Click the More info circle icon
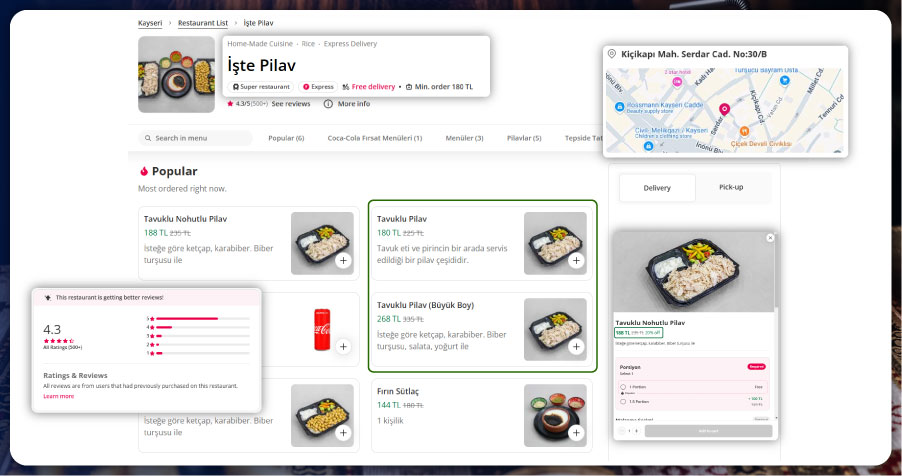Viewport: 902px width, 476px height. point(328,104)
